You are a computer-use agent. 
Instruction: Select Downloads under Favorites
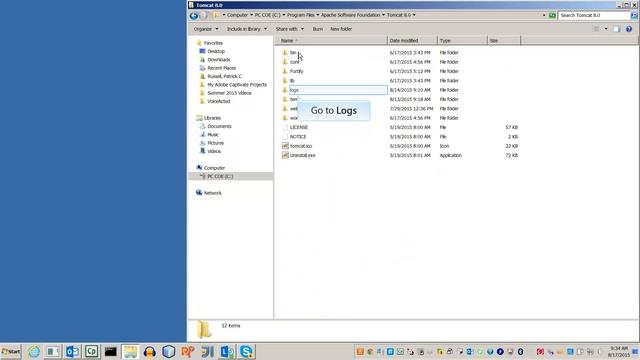(219, 60)
